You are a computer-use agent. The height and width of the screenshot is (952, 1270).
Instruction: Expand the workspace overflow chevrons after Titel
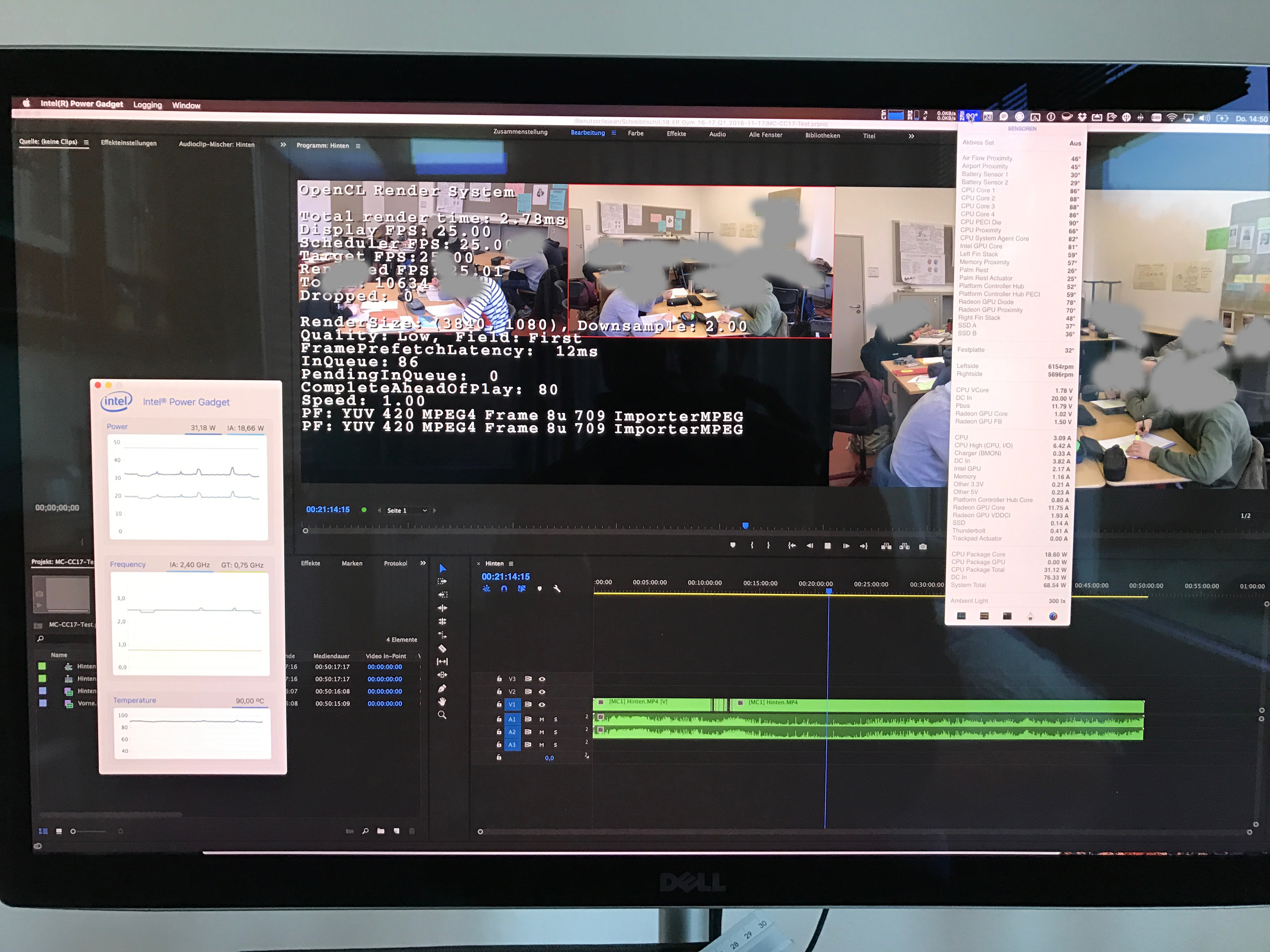point(911,136)
